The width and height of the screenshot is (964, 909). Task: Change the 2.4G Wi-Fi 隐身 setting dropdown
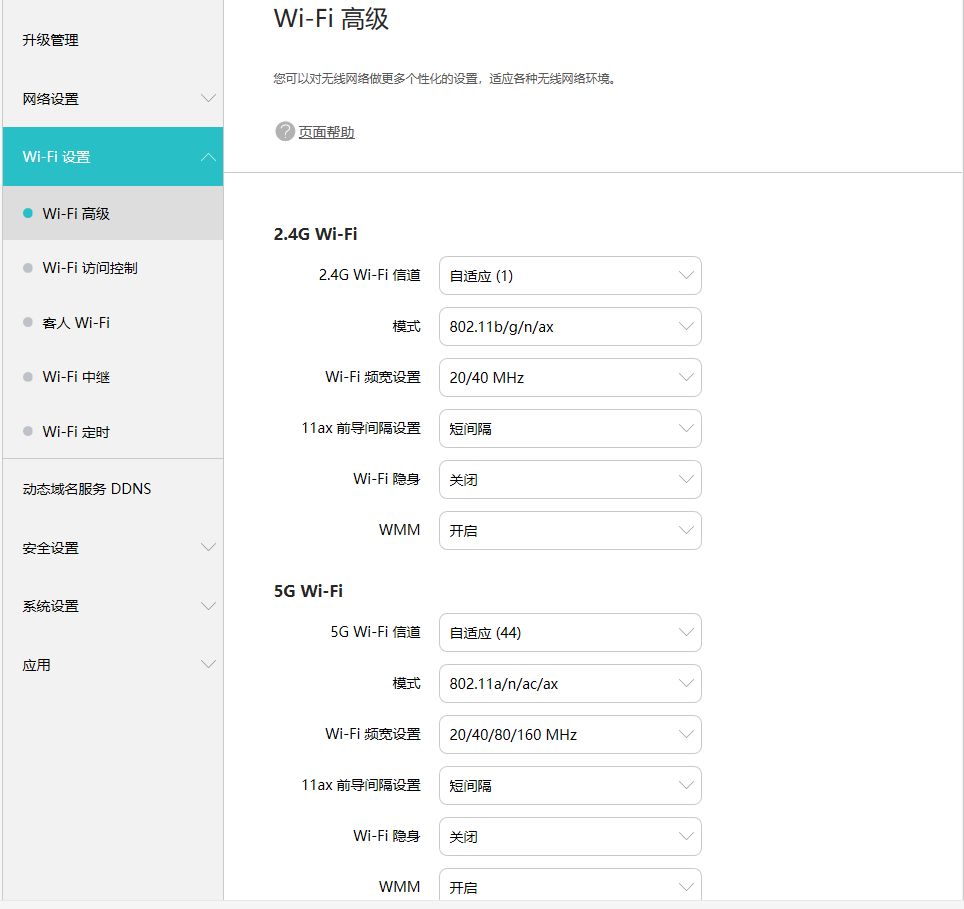(x=570, y=479)
